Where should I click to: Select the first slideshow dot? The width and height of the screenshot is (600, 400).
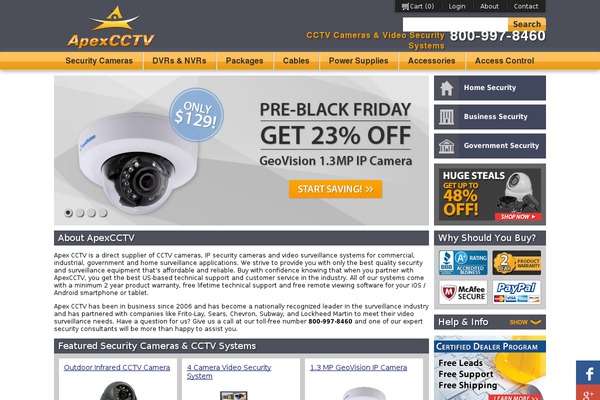68,212
